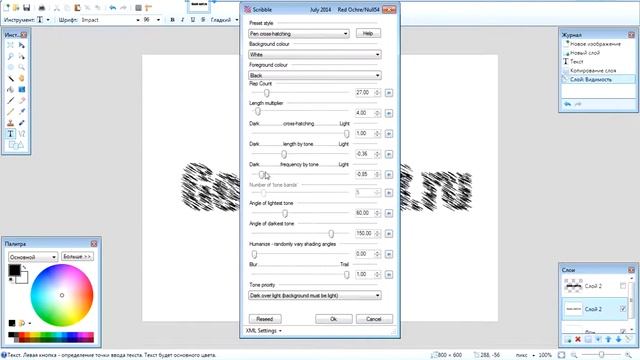Click Add New Layer icon in Layers panel
The width and height of the screenshot is (640, 360).
(x=568, y=340)
